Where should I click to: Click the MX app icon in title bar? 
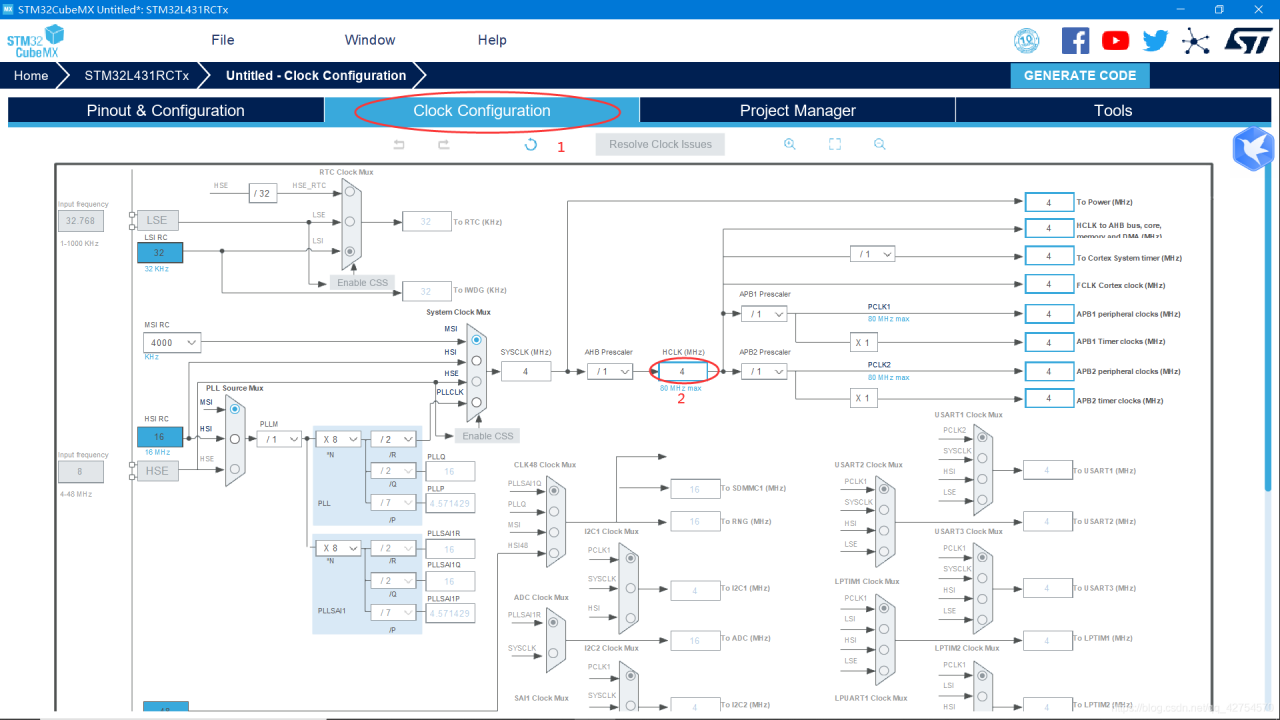click(x=8, y=9)
